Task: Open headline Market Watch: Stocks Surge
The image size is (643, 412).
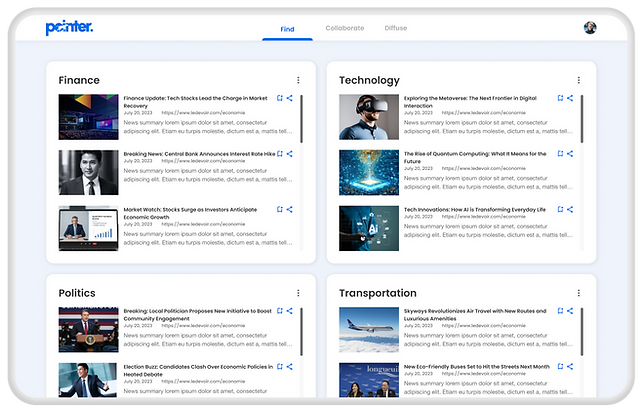Action: 190,213
